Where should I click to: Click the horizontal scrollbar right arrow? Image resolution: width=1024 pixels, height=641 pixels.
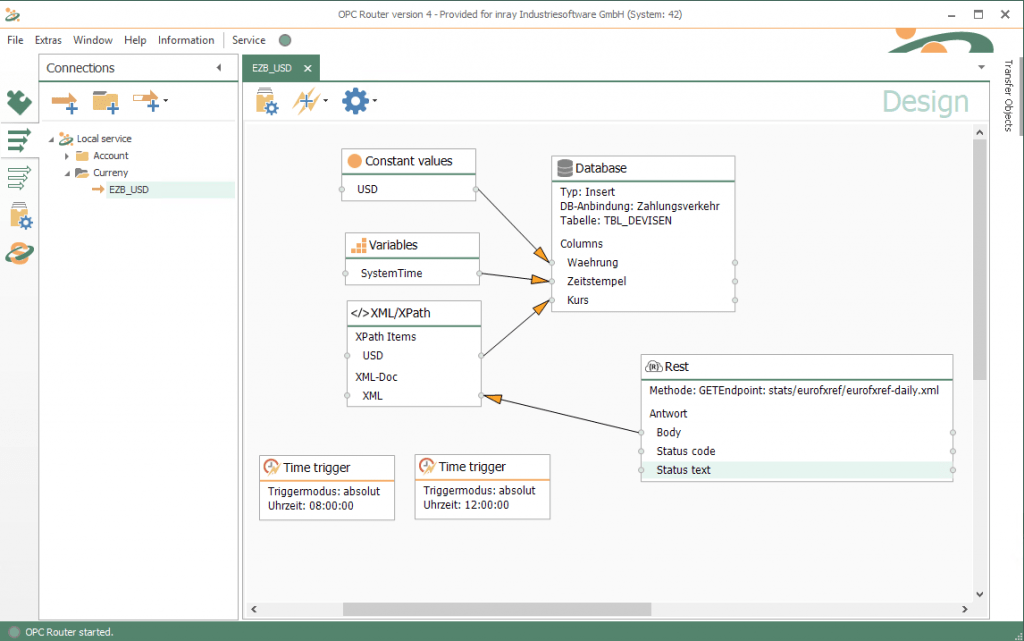(x=965, y=609)
